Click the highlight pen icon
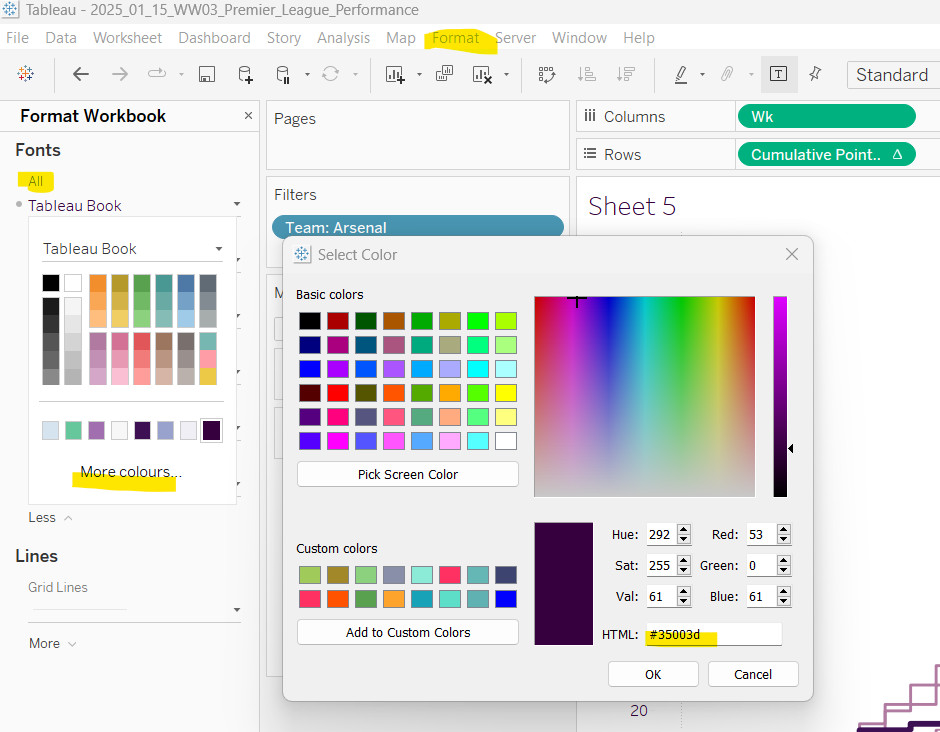Viewport: 940px width, 732px height. [x=681, y=74]
